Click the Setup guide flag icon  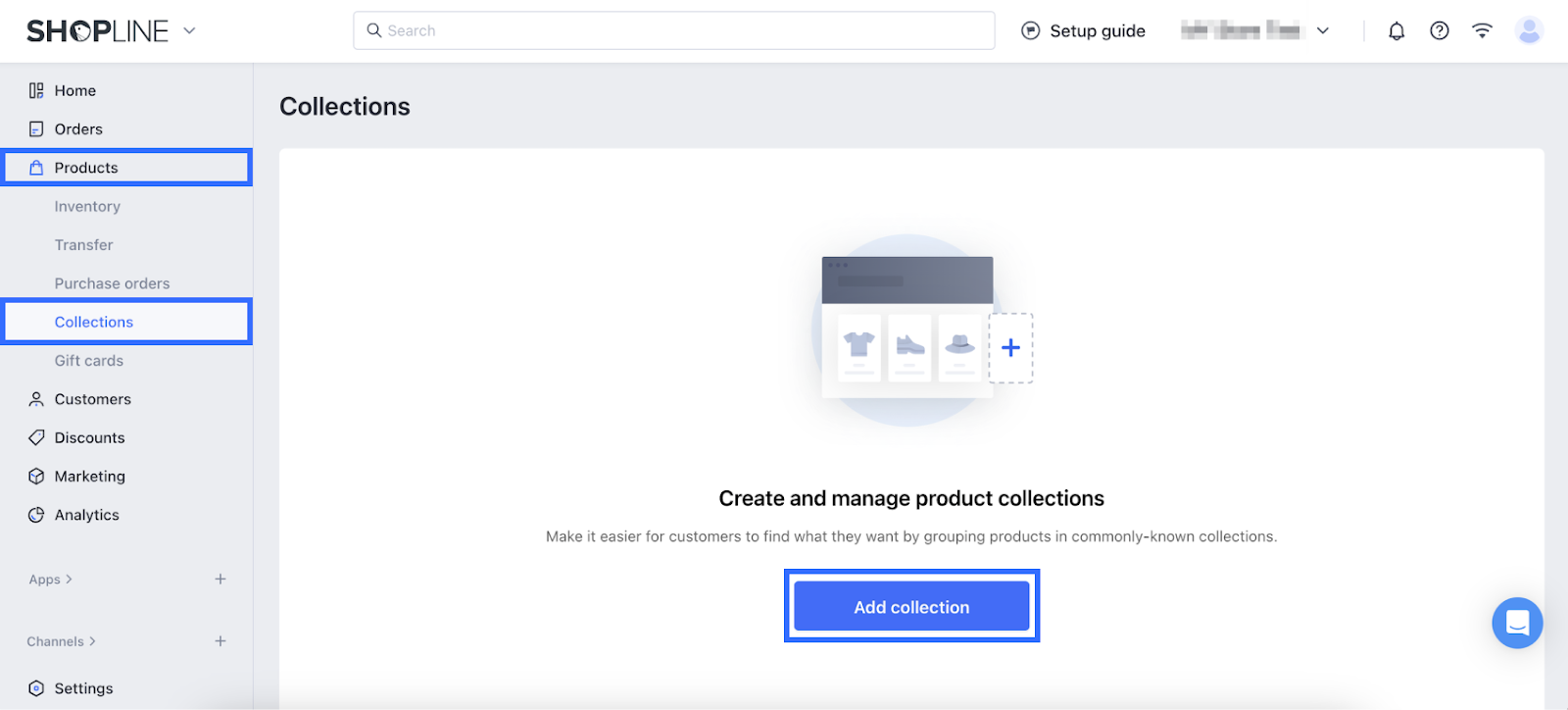(x=1030, y=30)
